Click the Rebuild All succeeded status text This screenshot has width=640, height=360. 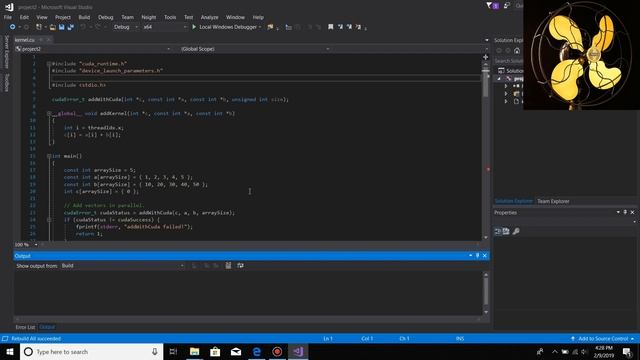click(x=36, y=339)
